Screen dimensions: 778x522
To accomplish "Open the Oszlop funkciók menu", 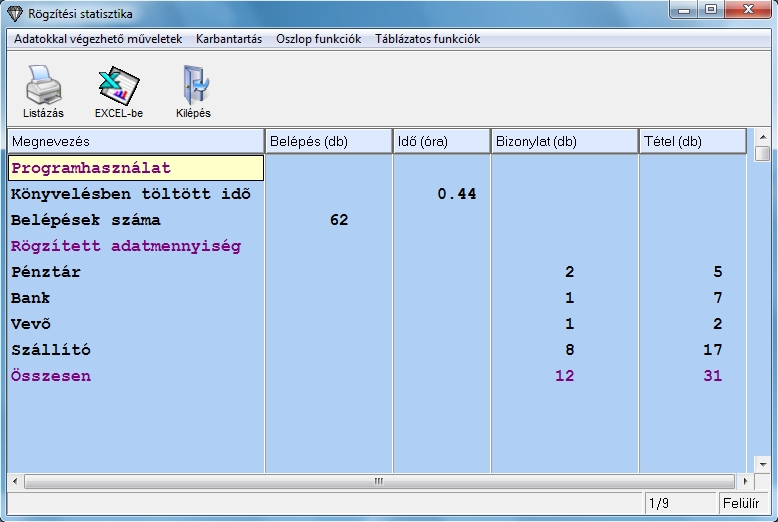I will tap(318, 39).
